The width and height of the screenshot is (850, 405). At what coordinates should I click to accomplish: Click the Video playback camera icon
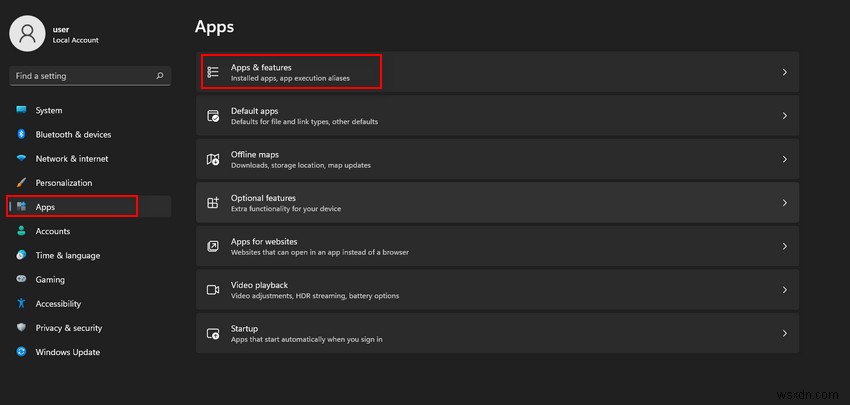coord(213,289)
